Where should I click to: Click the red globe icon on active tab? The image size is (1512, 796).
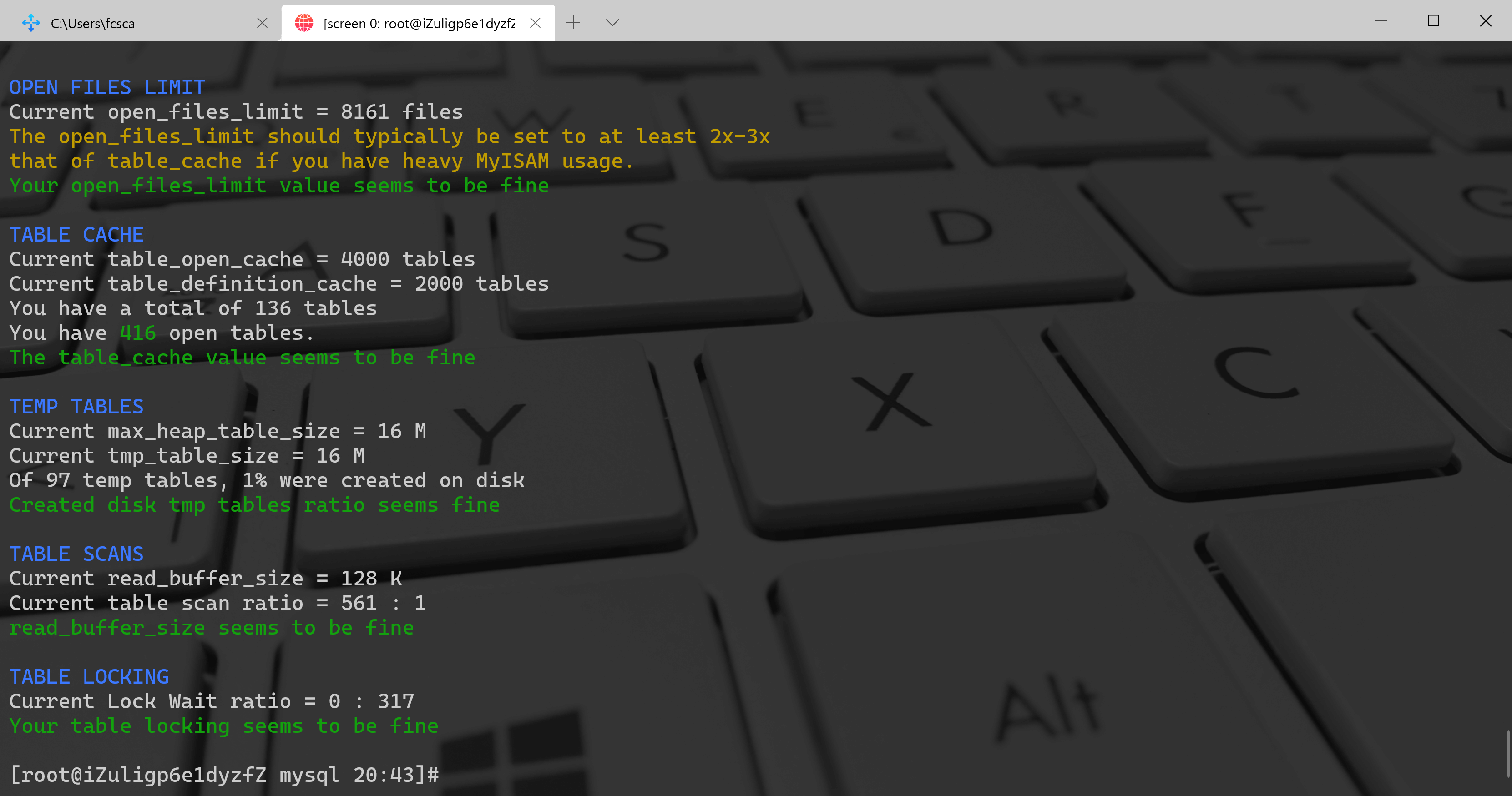(x=304, y=23)
